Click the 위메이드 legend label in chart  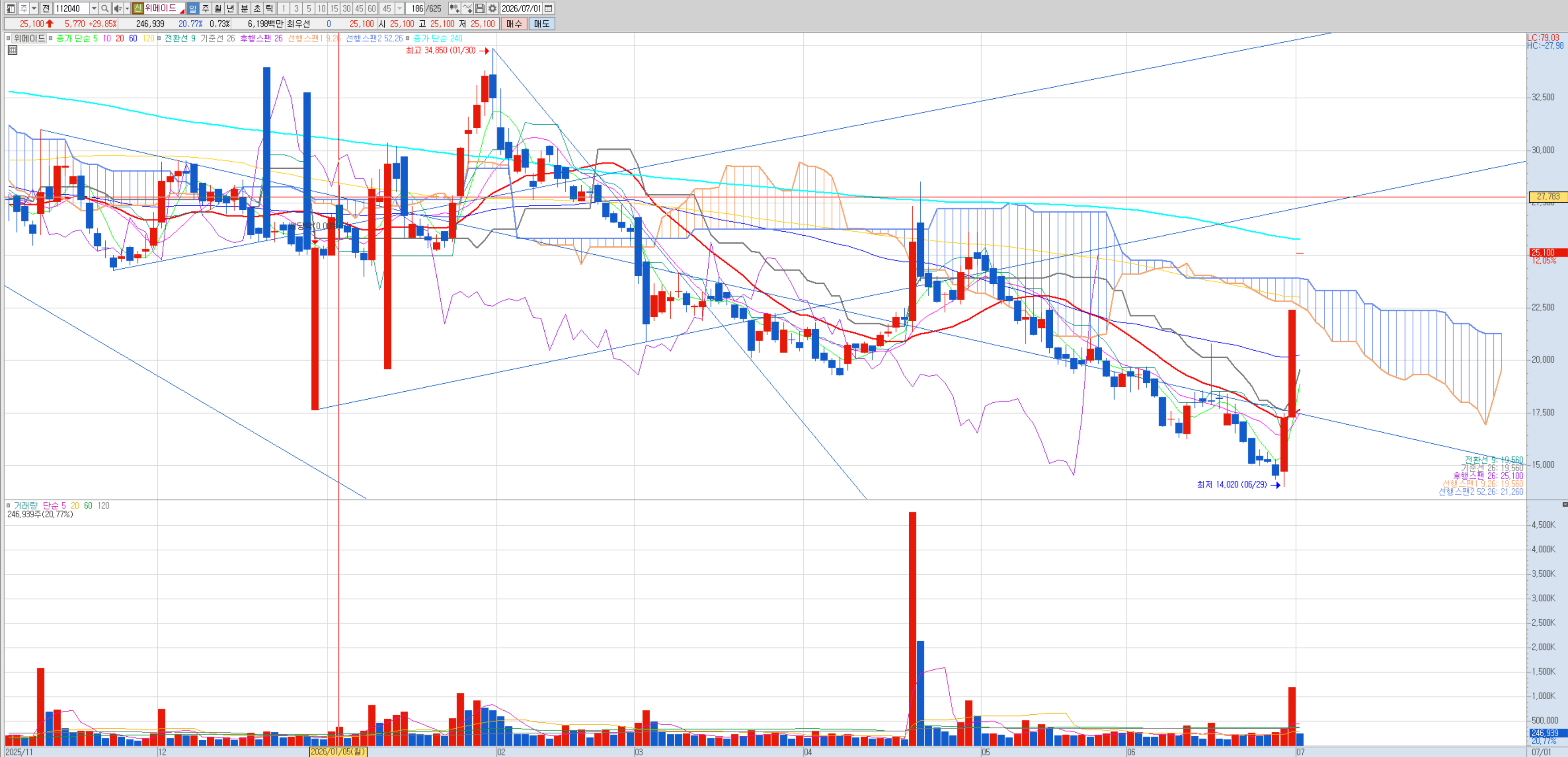click(x=30, y=38)
